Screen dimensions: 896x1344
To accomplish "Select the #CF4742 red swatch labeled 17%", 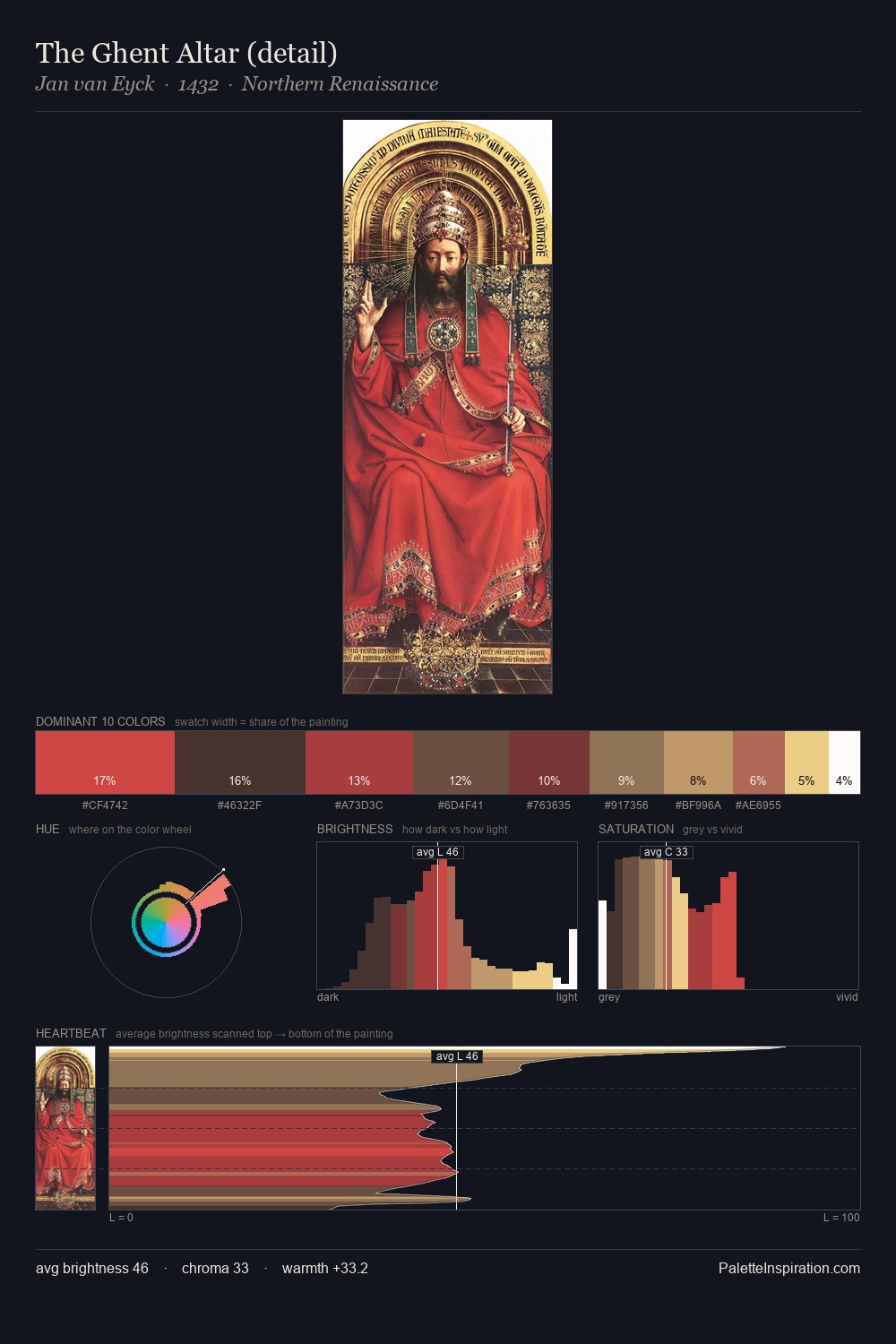I will 105,762.
